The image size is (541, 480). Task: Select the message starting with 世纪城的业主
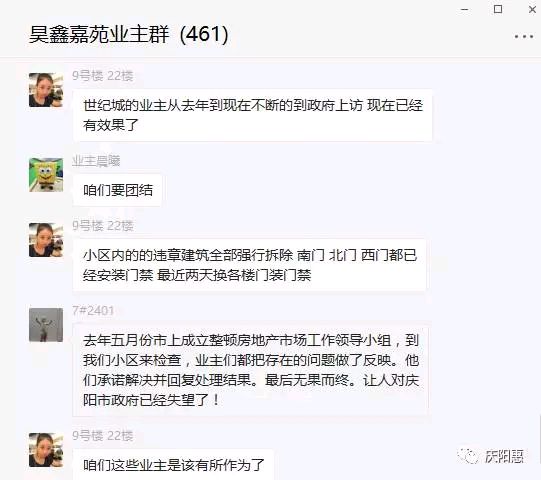pos(253,115)
